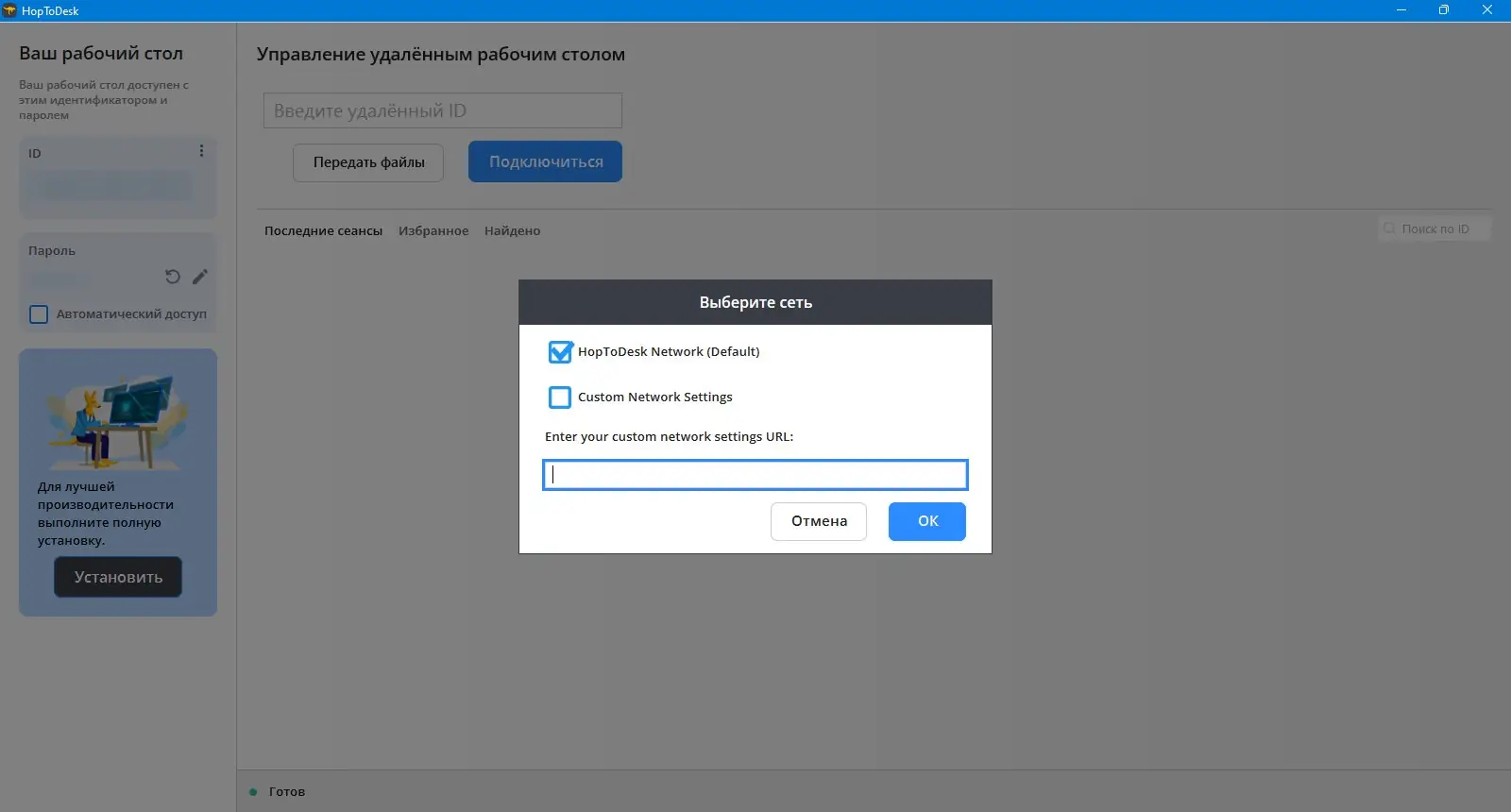
Task: Click the Установить button
Action: 118,577
